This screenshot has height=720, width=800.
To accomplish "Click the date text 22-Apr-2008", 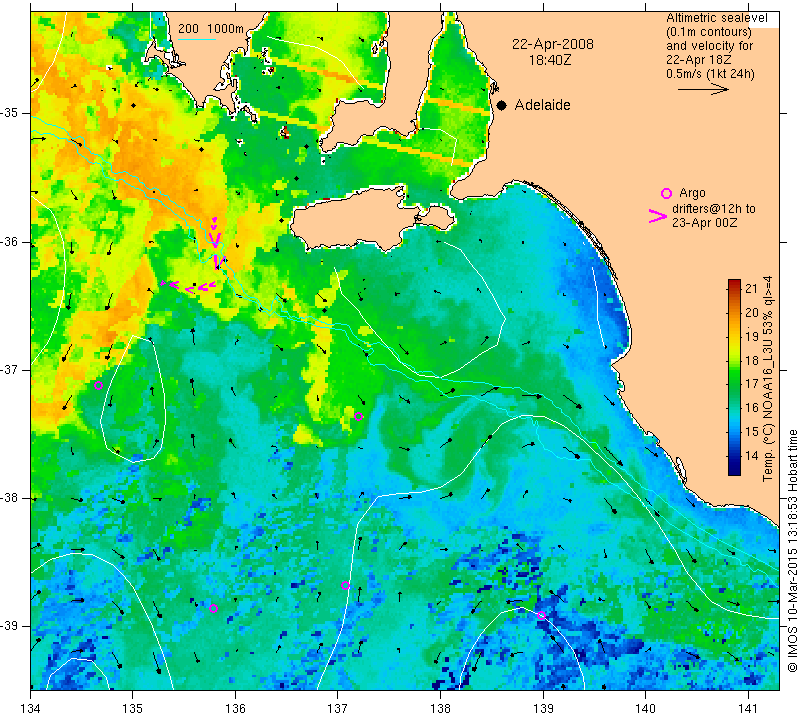I will (553, 44).
